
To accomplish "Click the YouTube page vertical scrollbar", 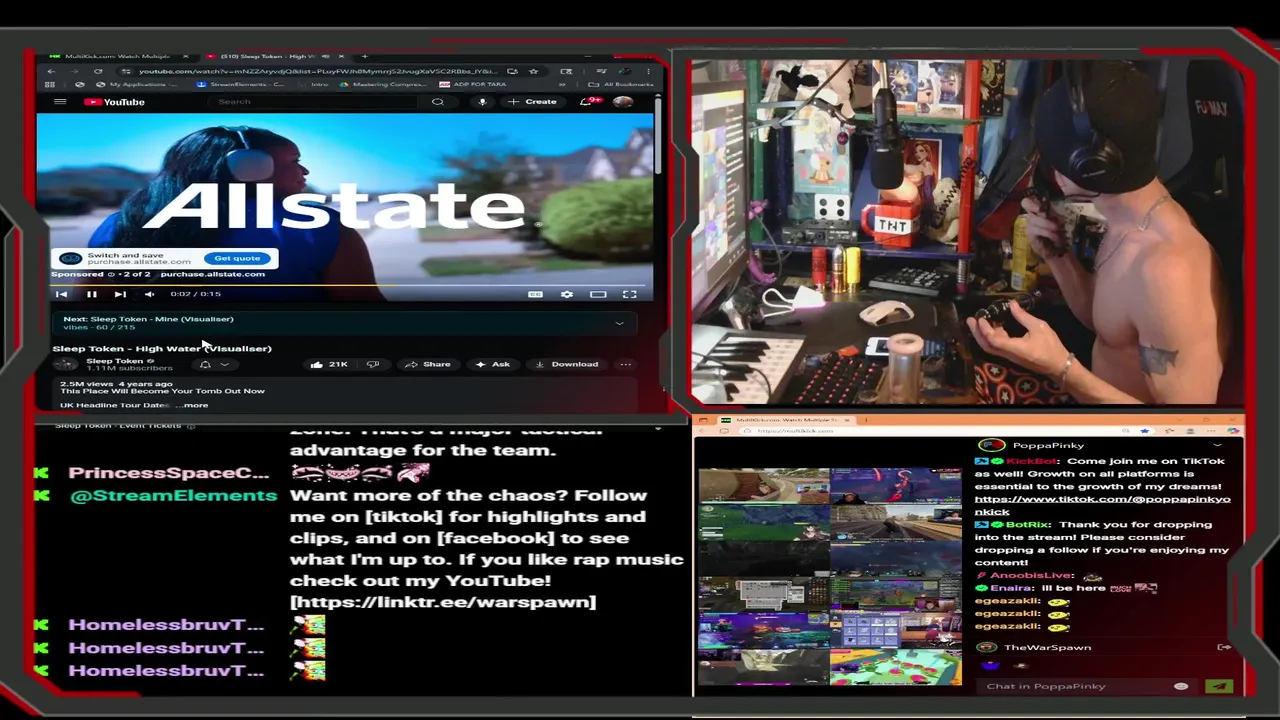I will (658, 135).
